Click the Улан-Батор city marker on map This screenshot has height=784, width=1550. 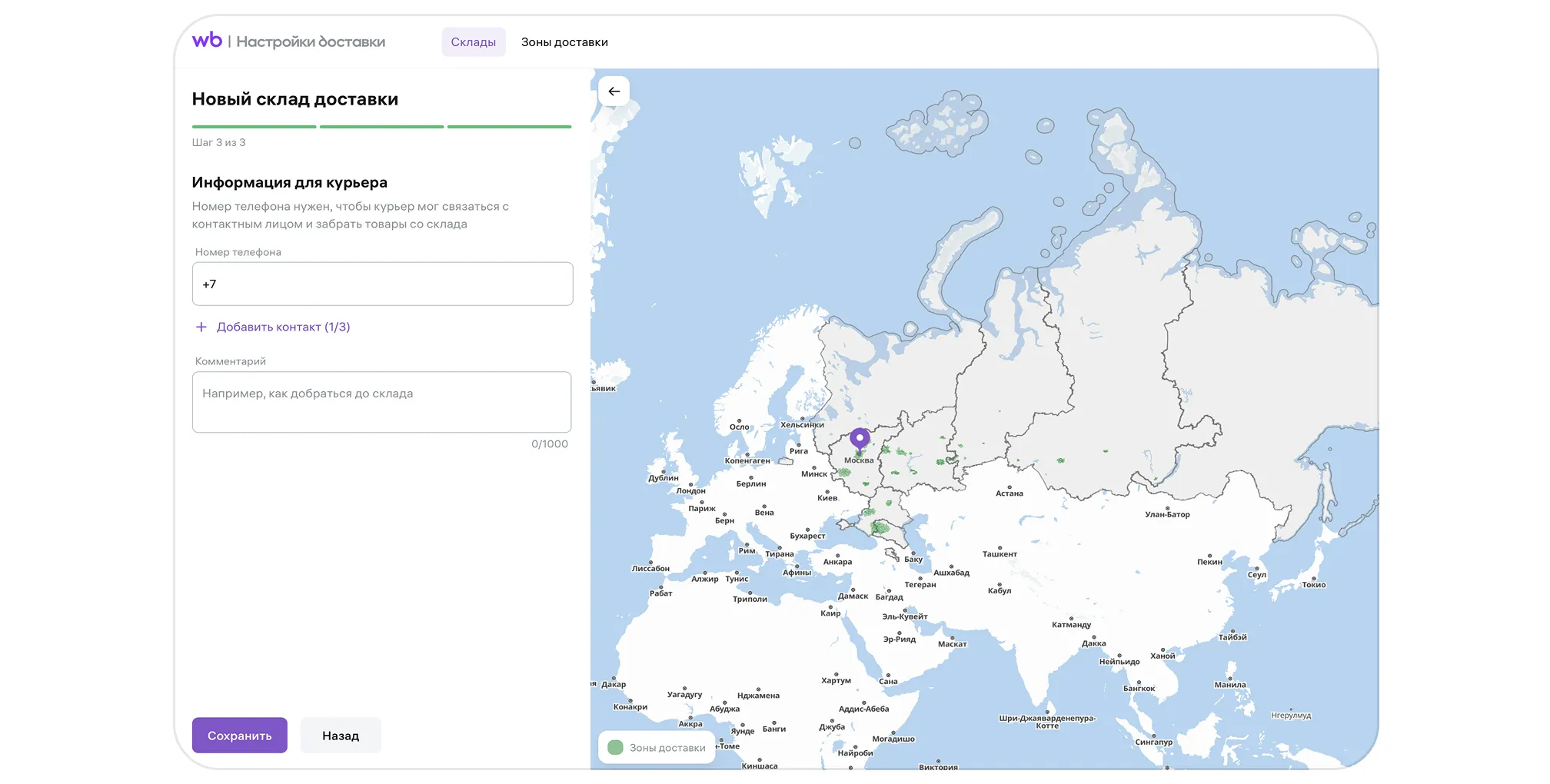point(1167,508)
